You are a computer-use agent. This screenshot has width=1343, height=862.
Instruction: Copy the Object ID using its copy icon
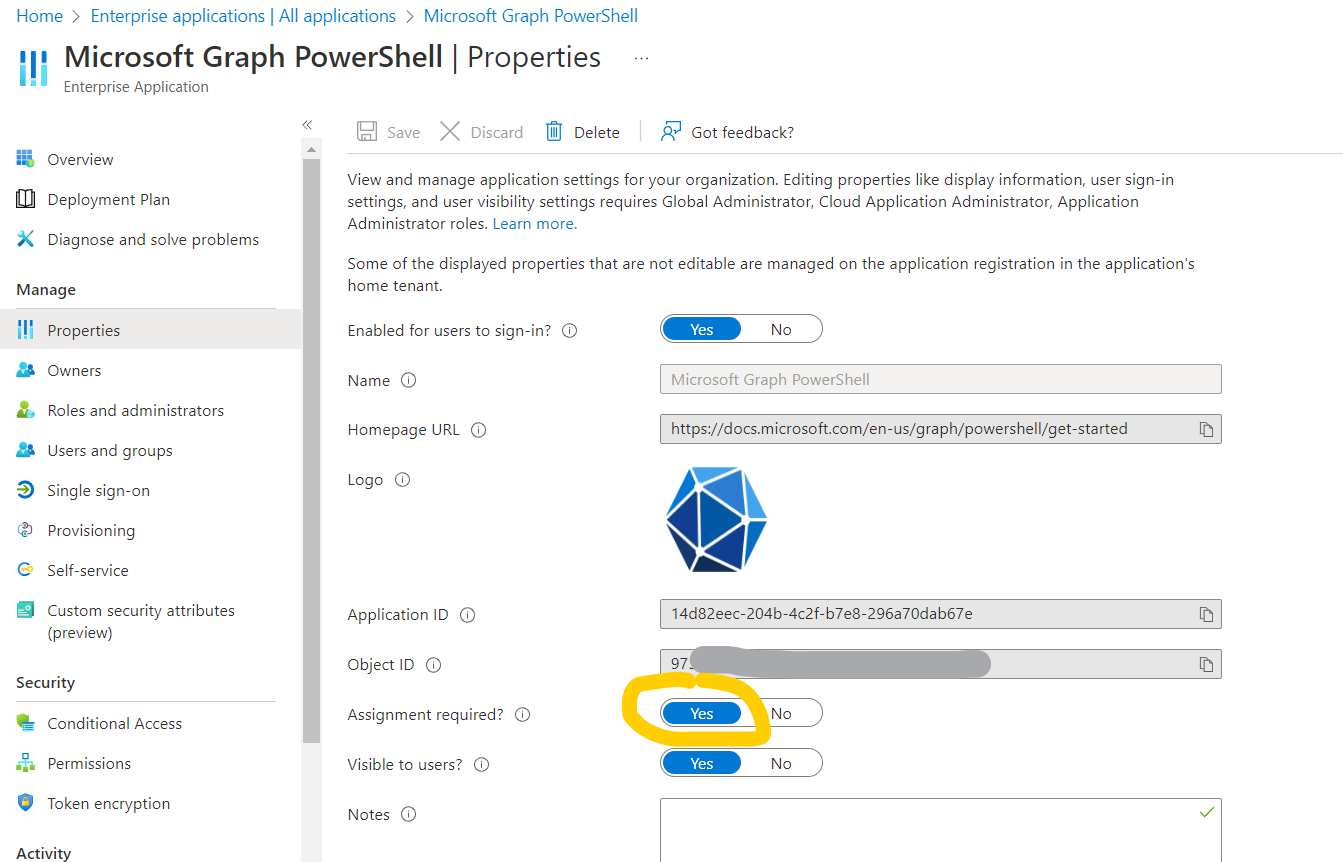point(1206,663)
